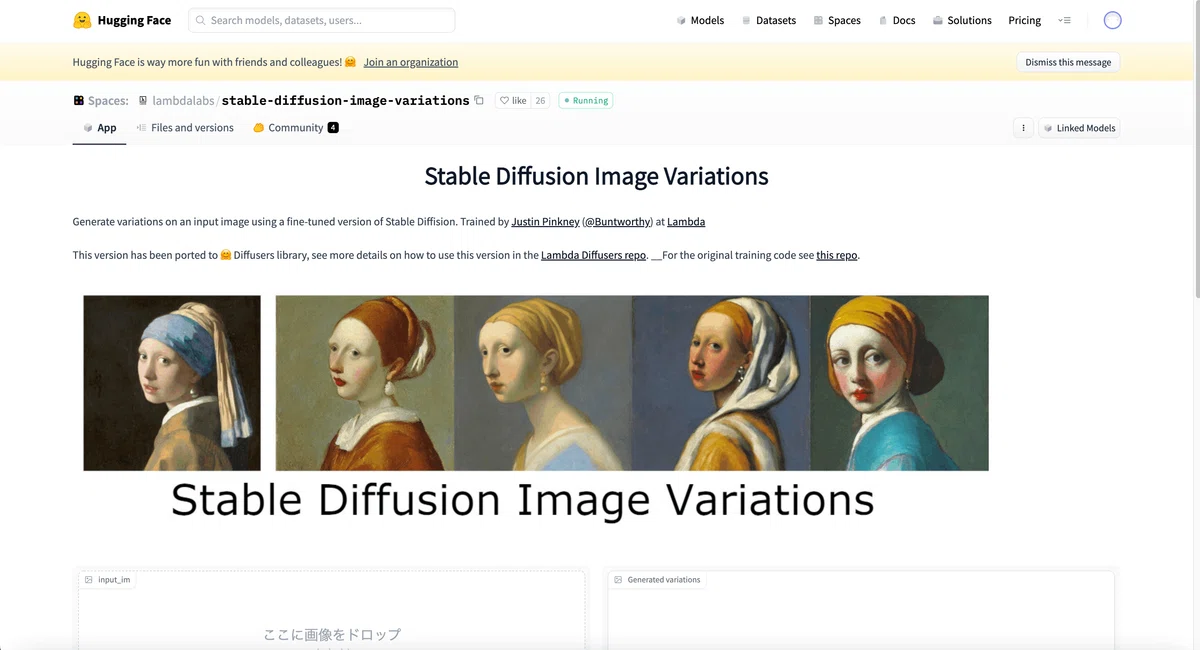Screen dimensions: 1200x650
Task: Open the Docs page
Action: click(897, 20)
